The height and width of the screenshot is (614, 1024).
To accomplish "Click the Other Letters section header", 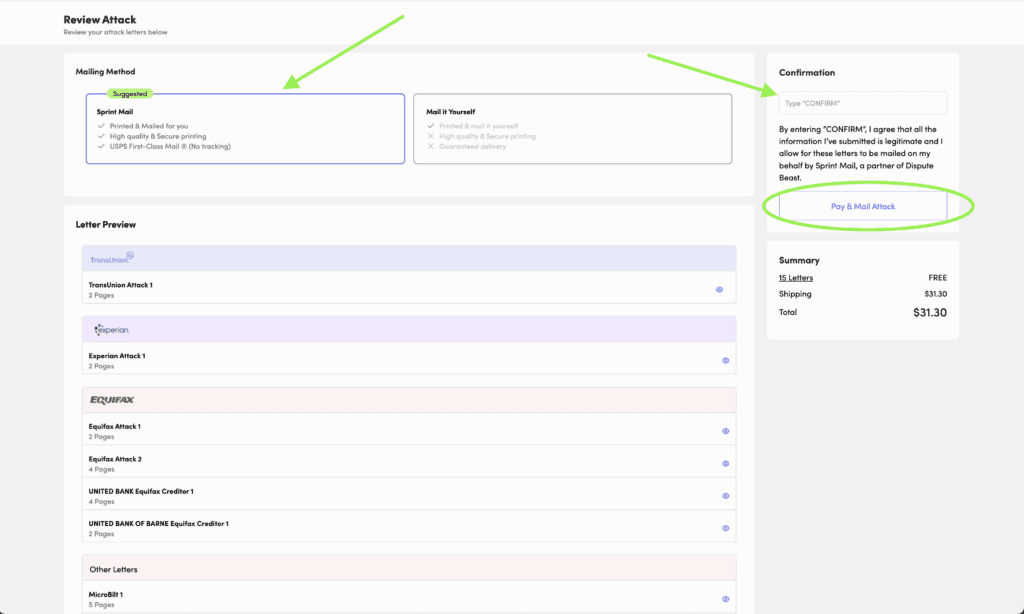I will click(x=114, y=569).
